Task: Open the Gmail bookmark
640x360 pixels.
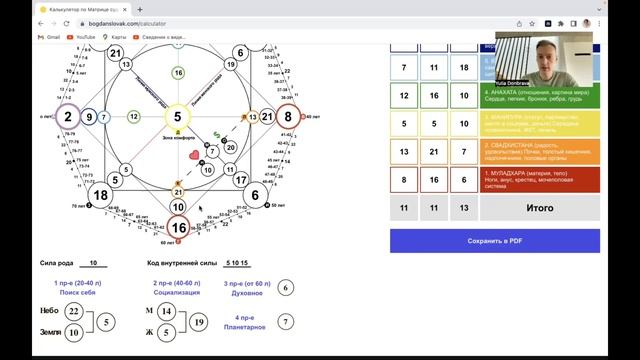Action: [x=49, y=37]
